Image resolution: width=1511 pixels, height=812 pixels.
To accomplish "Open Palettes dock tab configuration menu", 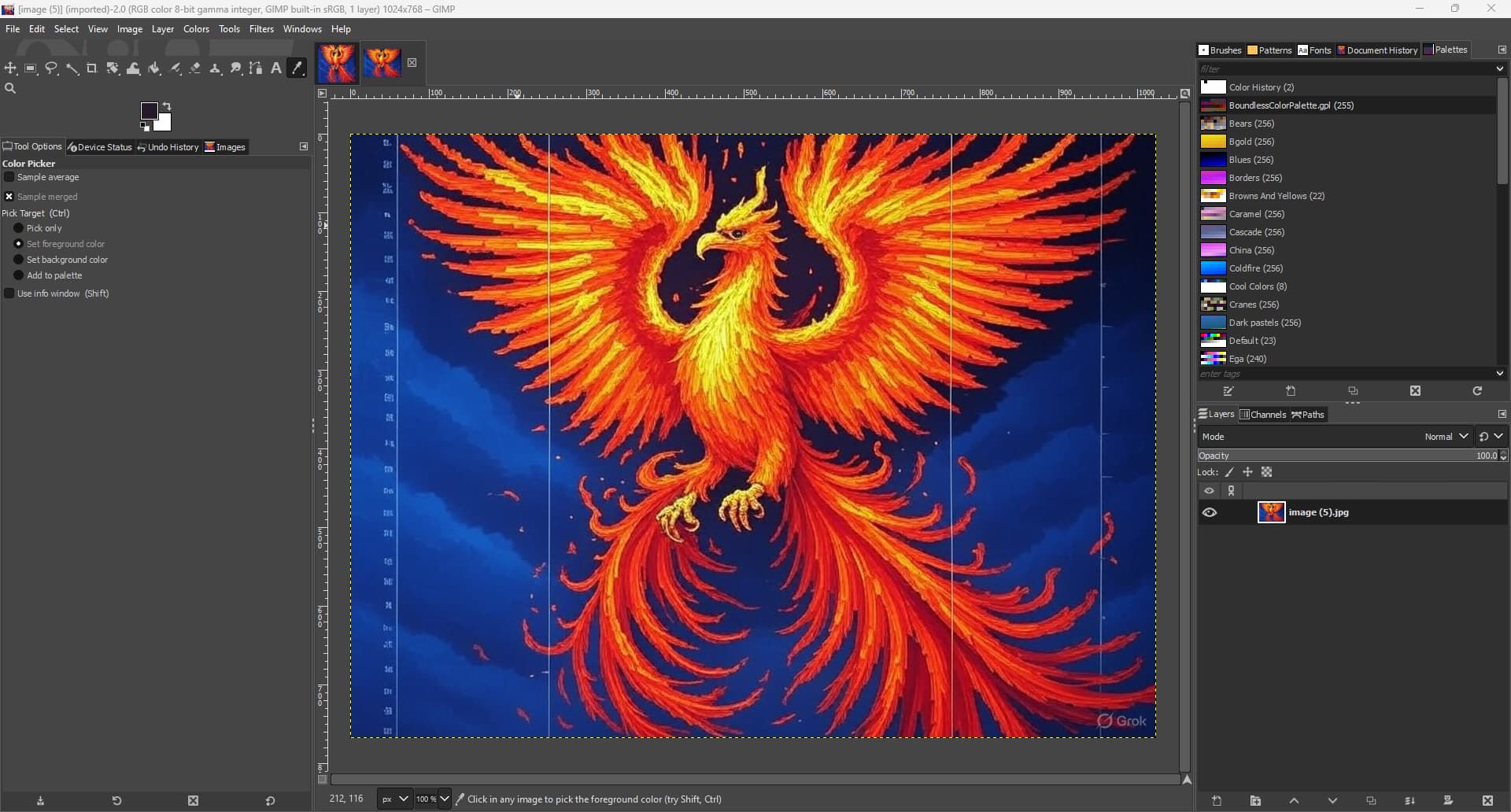I will 1502,50.
